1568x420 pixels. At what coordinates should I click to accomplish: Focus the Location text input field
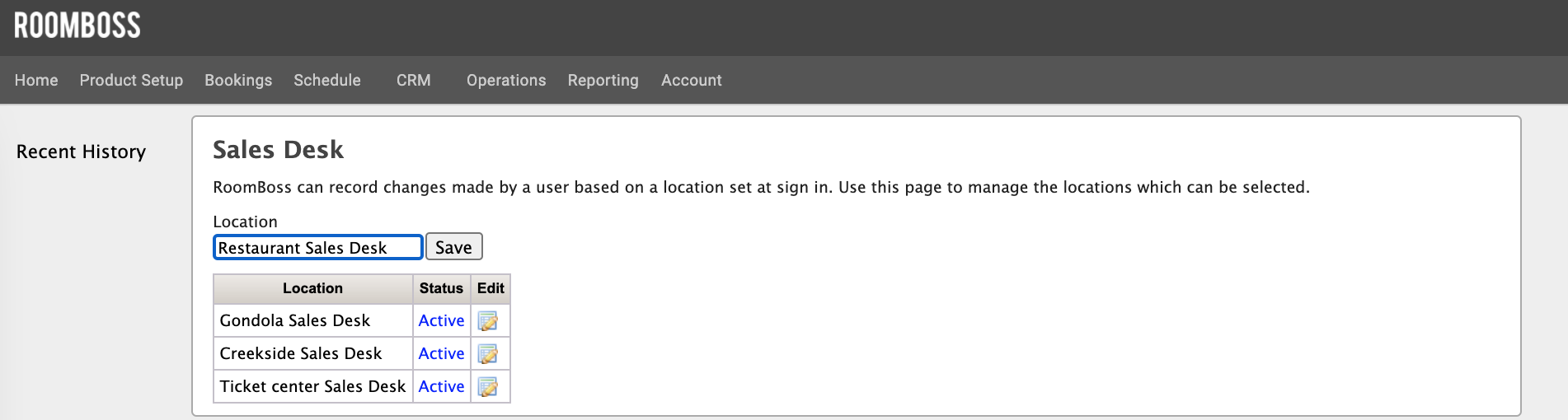317,248
